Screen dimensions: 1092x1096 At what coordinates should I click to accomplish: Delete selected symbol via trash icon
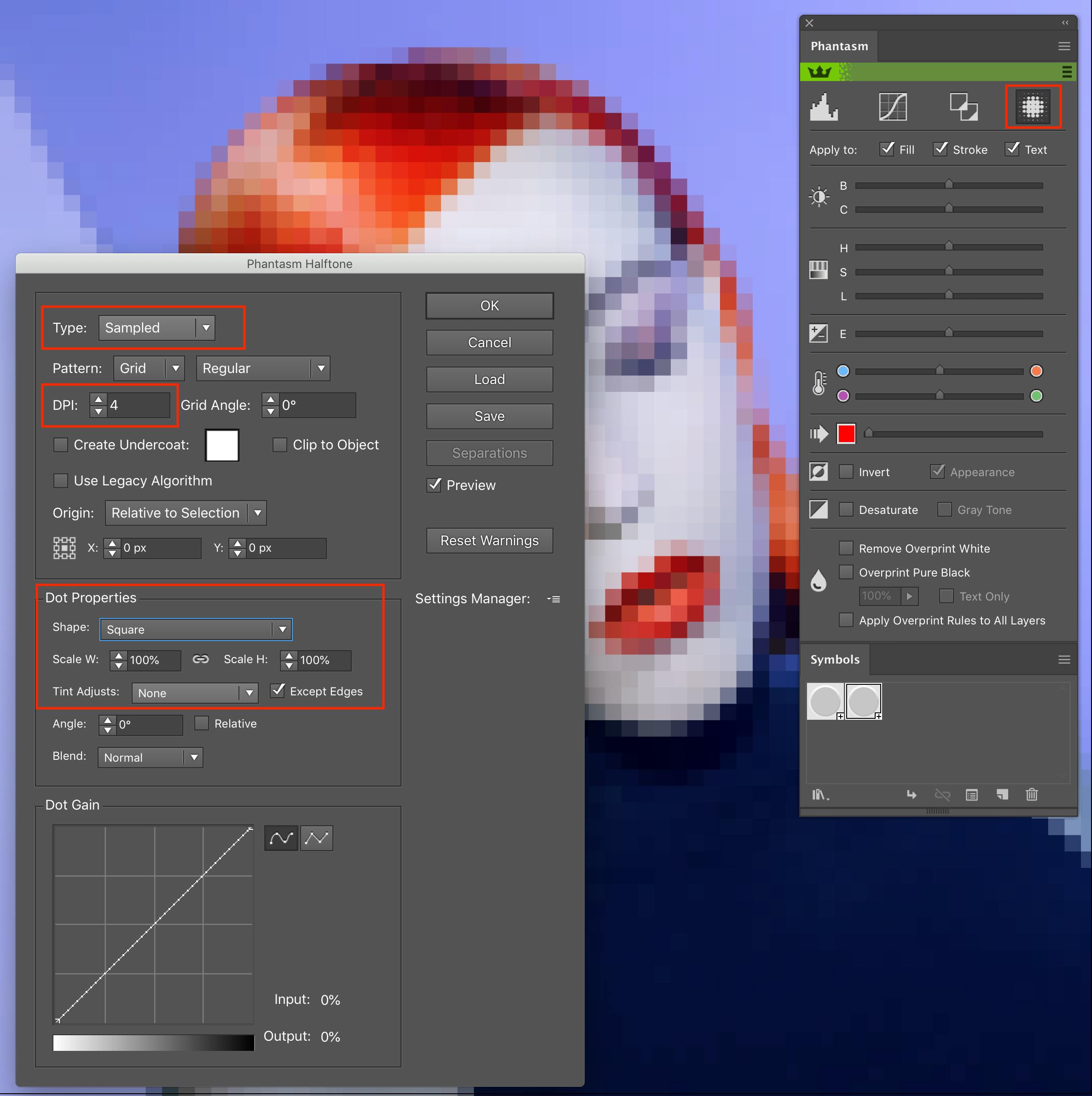1032,795
